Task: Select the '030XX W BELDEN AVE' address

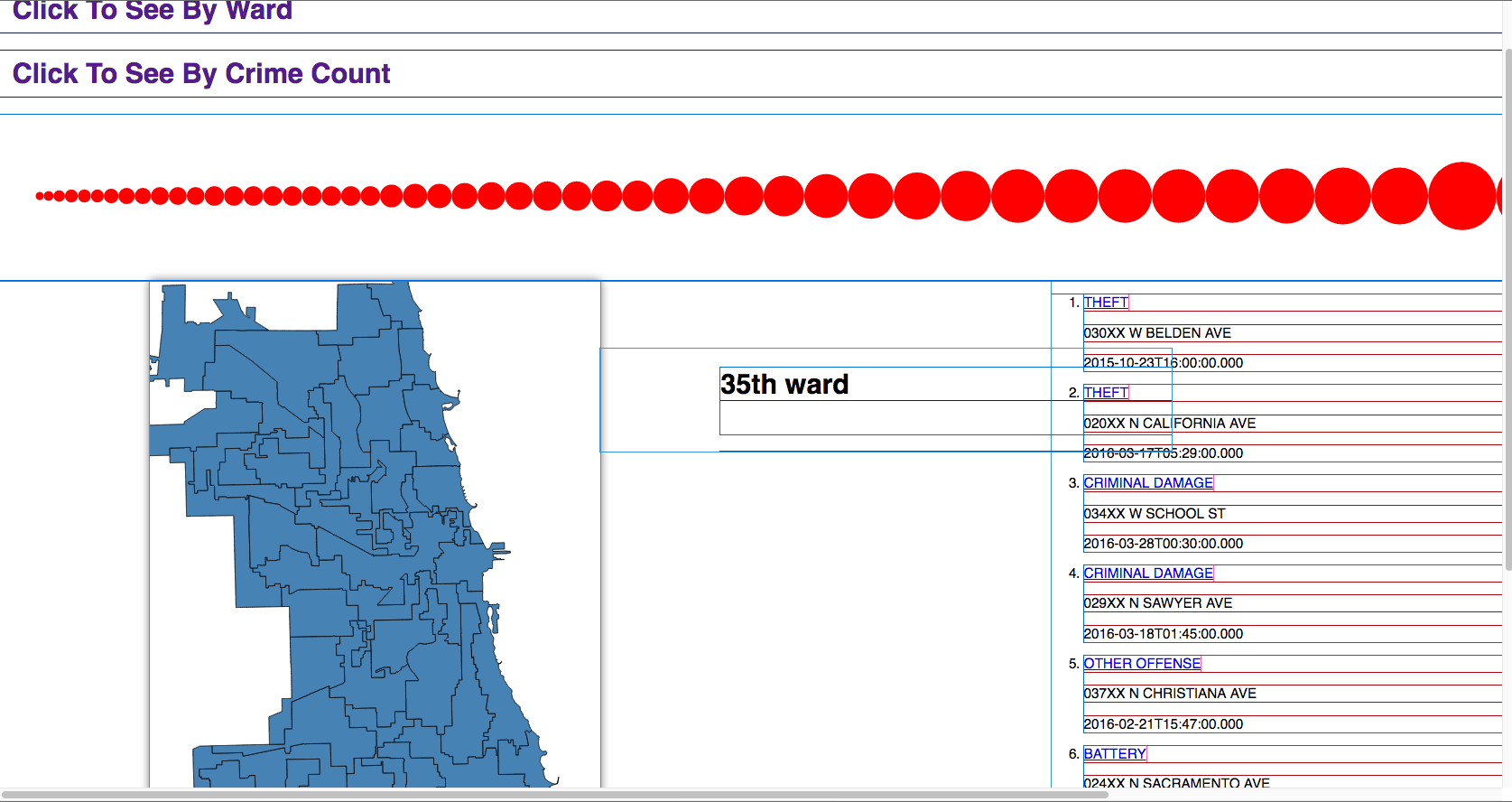Action: [1156, 333]
